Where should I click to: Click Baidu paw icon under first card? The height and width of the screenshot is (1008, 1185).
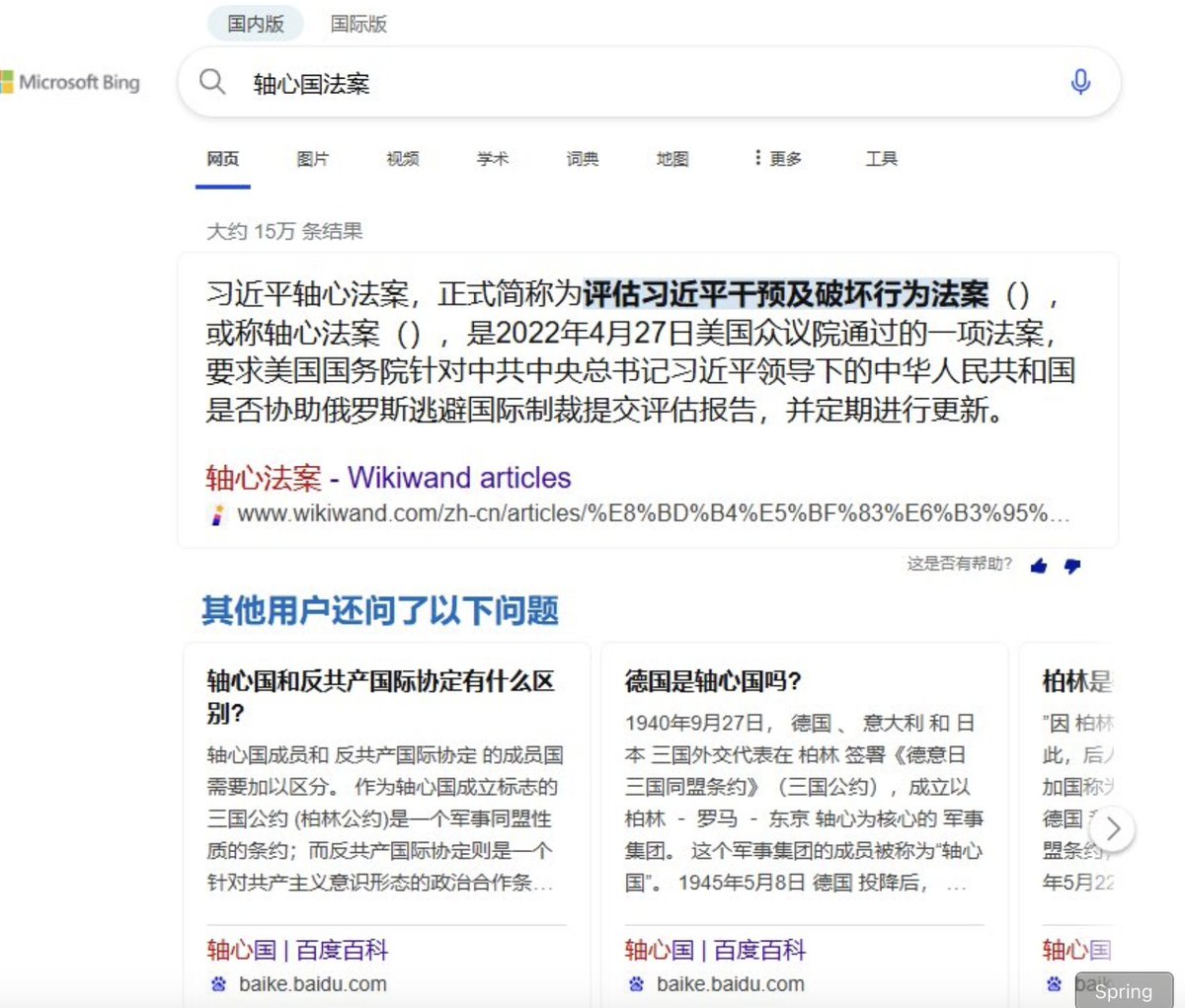pyautogui.click(x=218, y=984)
